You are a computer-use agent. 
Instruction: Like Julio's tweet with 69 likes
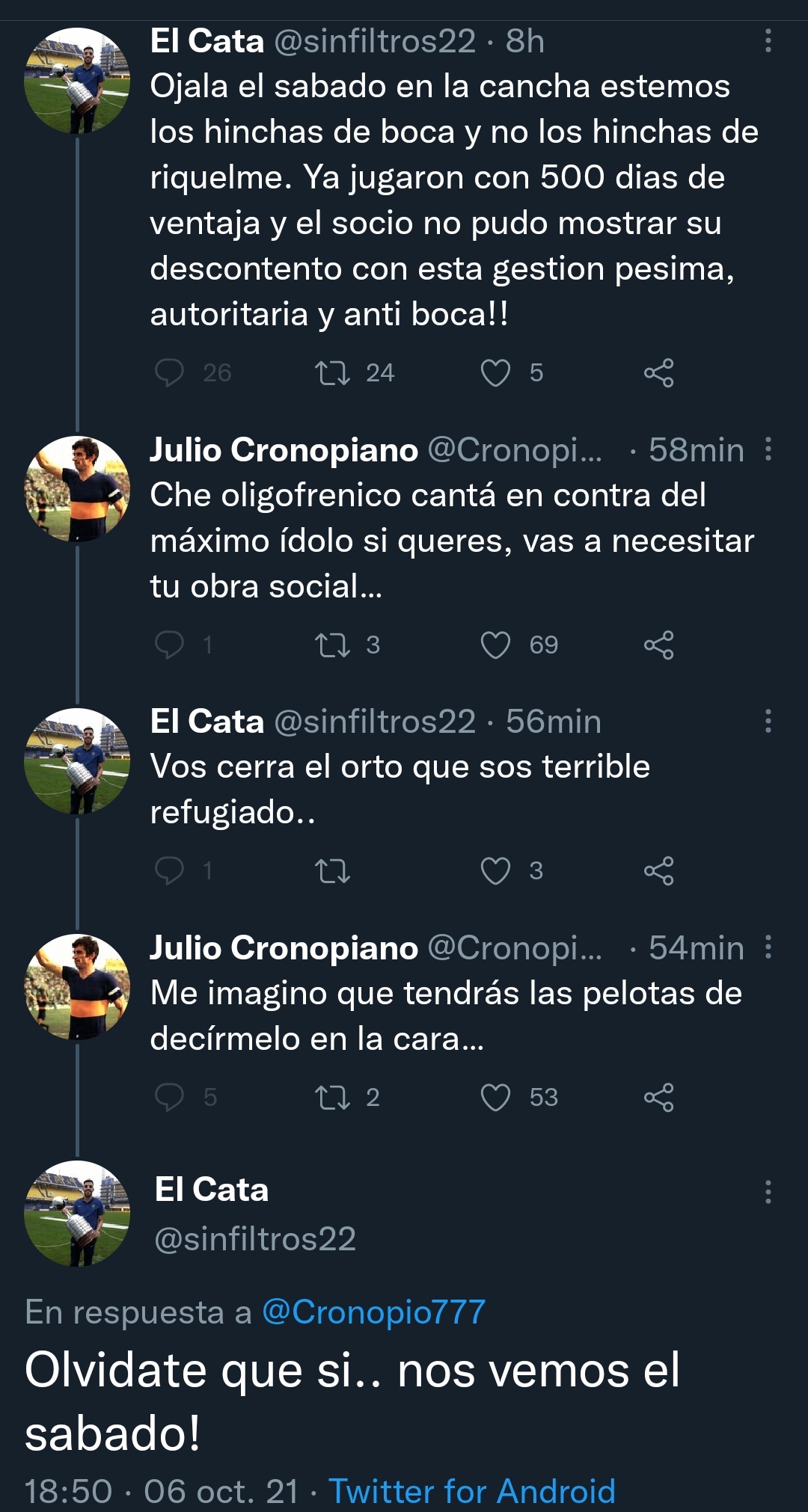tap(495, 645)
